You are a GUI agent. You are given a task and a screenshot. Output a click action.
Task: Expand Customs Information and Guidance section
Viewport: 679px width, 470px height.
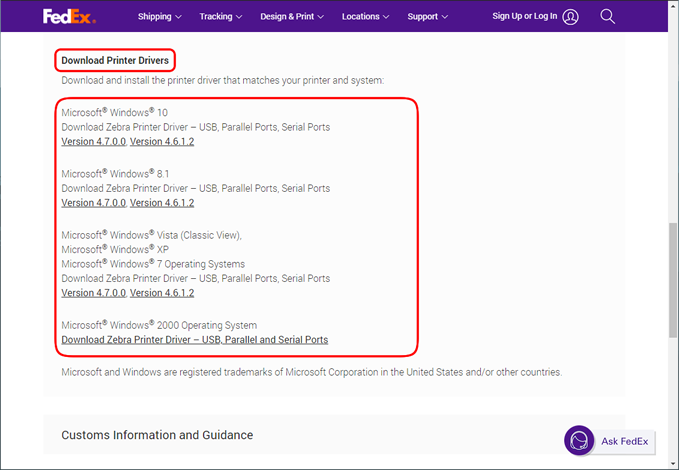(157, 435)
